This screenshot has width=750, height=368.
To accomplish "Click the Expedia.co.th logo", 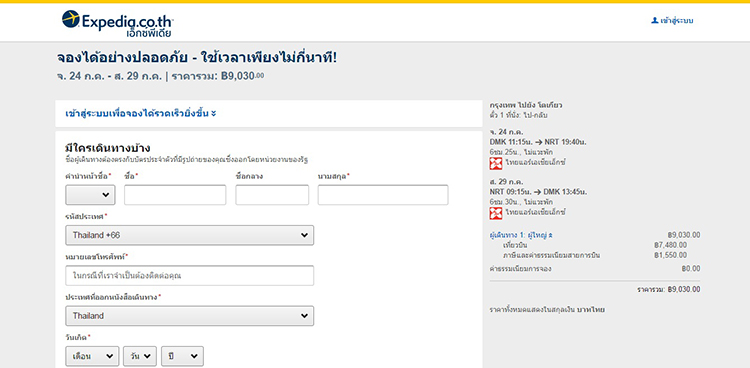I will tap(118, 23).
